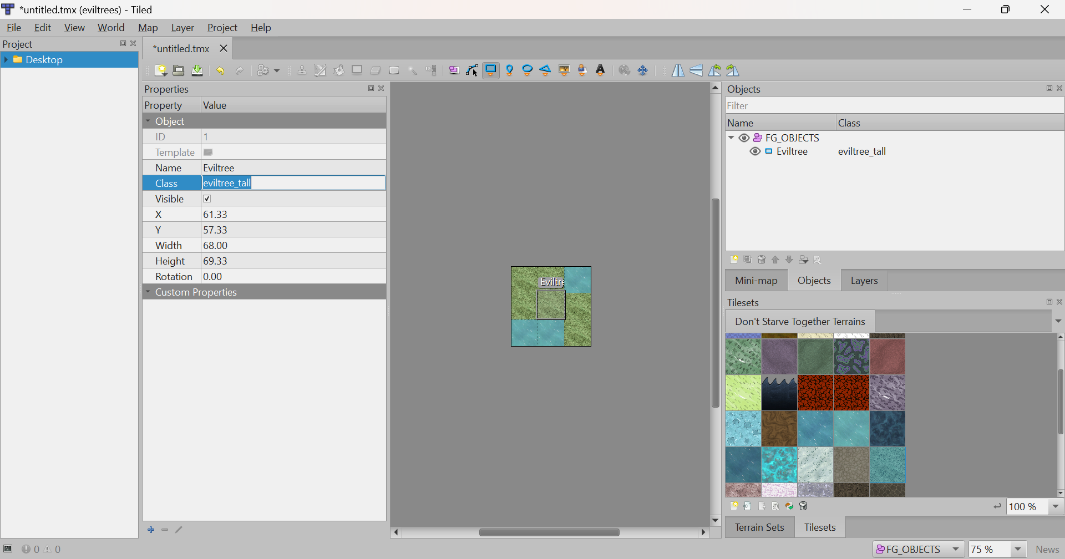This screenshot has width=1065, height=559.
Task: Click the News link in status bar
Action: [x=1047, y=549]
